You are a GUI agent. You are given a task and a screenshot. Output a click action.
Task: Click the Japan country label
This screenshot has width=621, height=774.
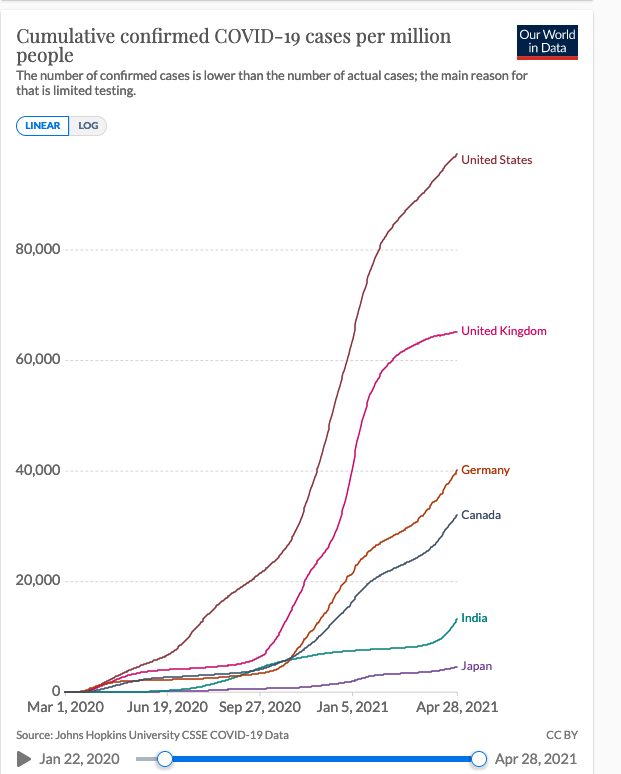(x=476, y=666)
